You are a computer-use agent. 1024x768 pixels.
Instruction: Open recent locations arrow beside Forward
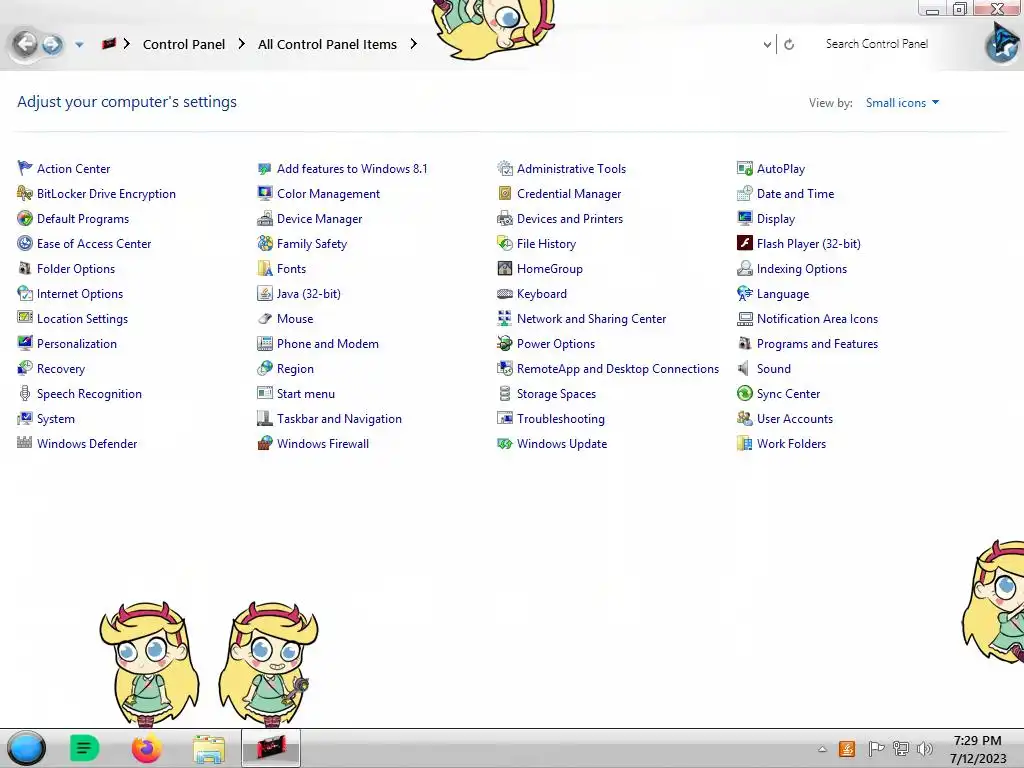point(79,44)
